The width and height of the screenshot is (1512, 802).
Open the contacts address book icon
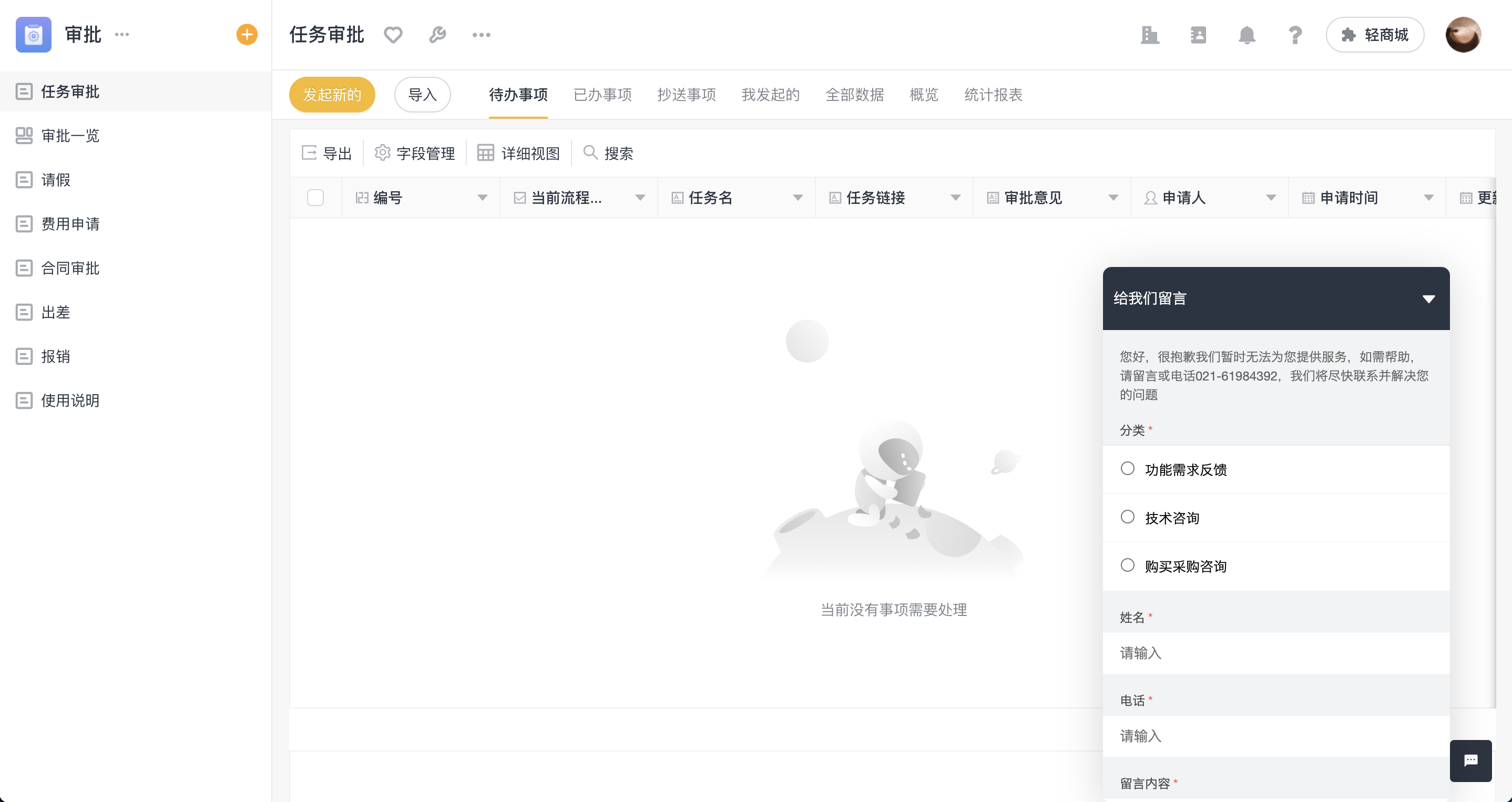pyautogui.click(x=1198, y=35)
